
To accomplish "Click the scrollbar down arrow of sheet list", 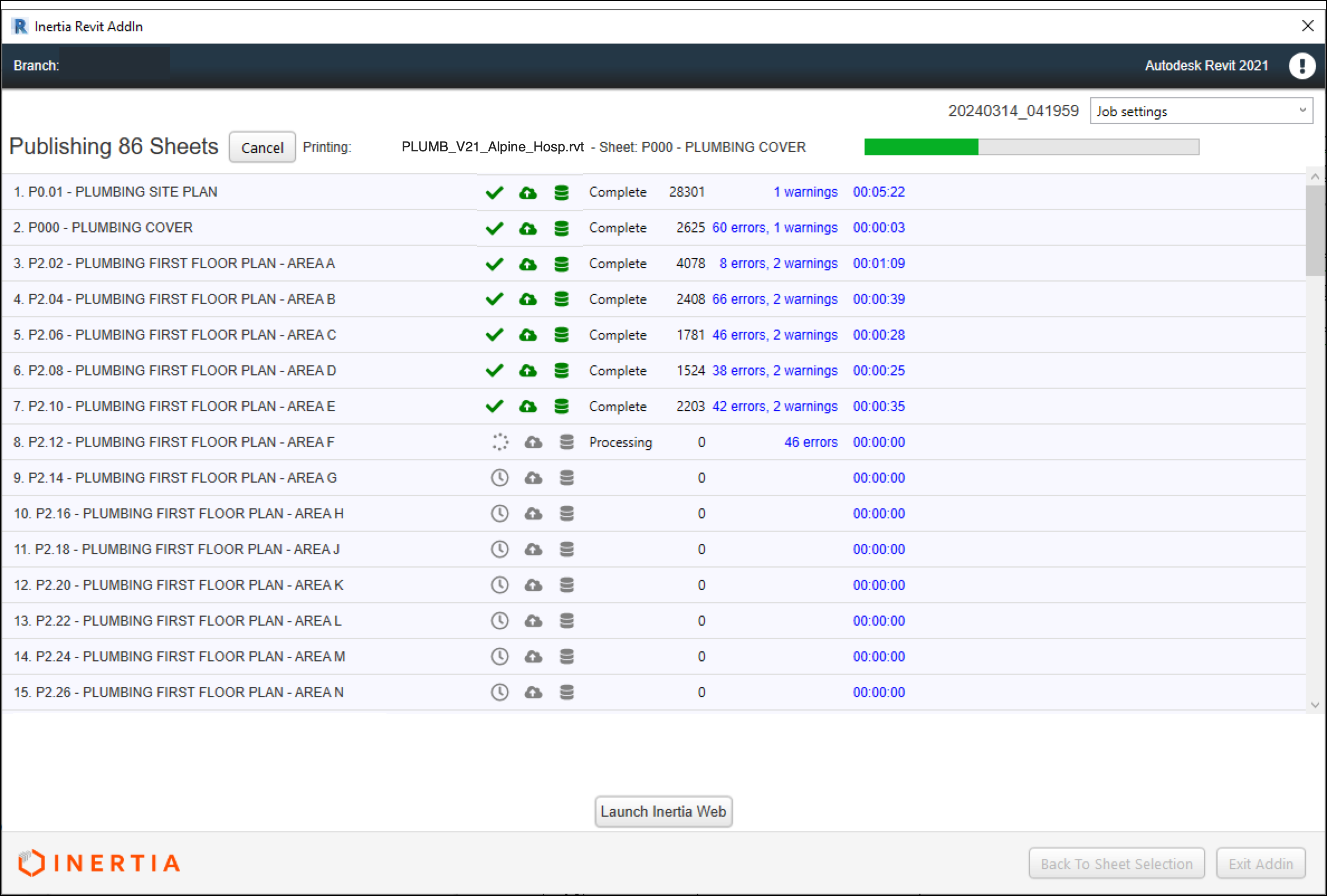I will pos(1315,704).
